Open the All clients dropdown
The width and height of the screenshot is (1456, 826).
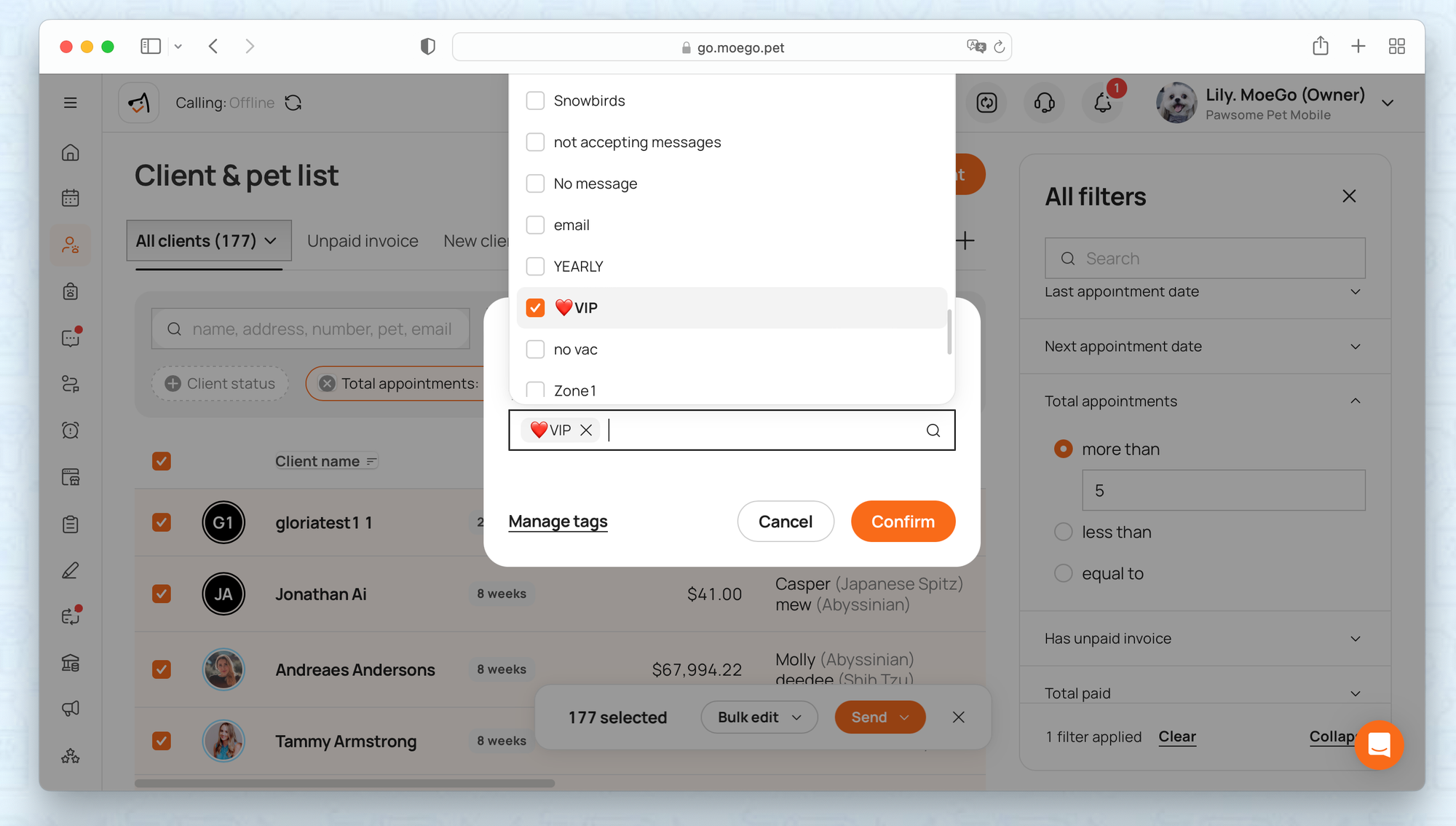208,241
